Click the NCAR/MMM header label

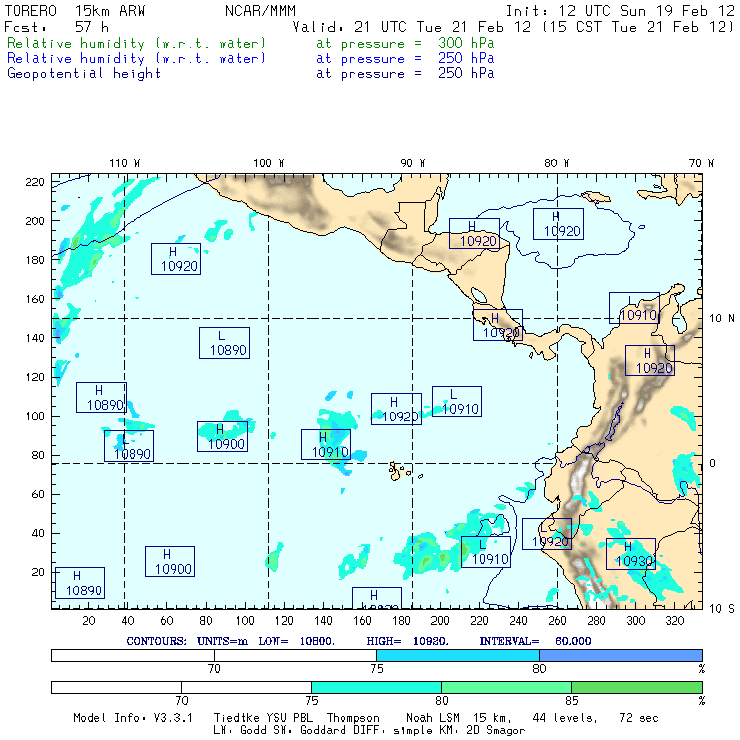[x=260, y=10]
